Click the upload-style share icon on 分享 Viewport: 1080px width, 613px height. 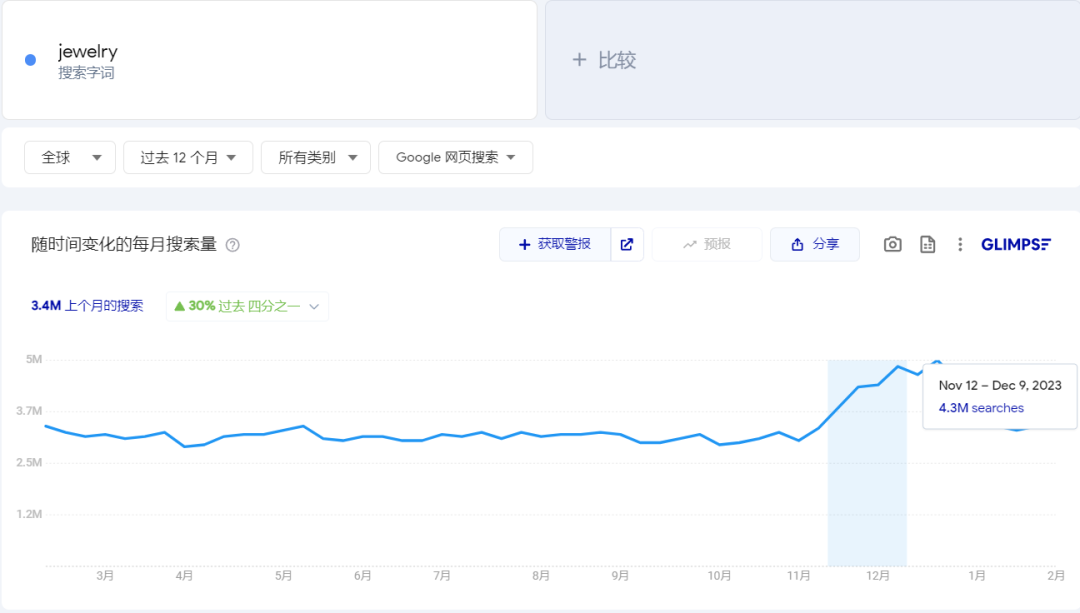tap(797, 243)
